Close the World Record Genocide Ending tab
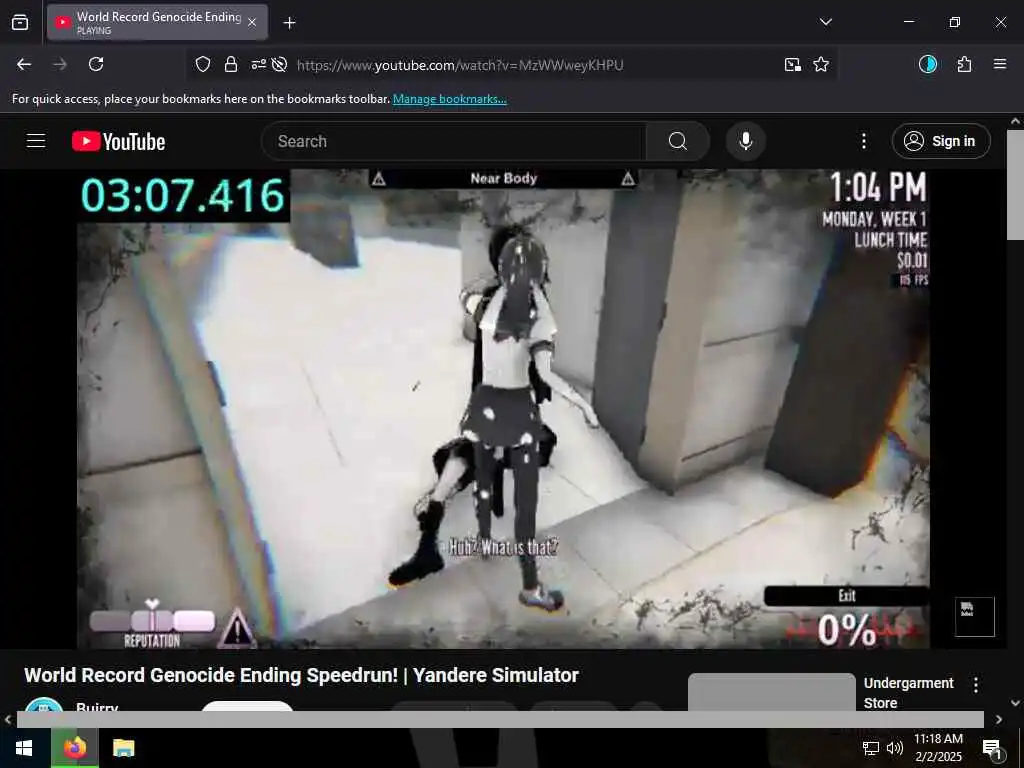1024x768 pixels. click(x=252, y=23)
